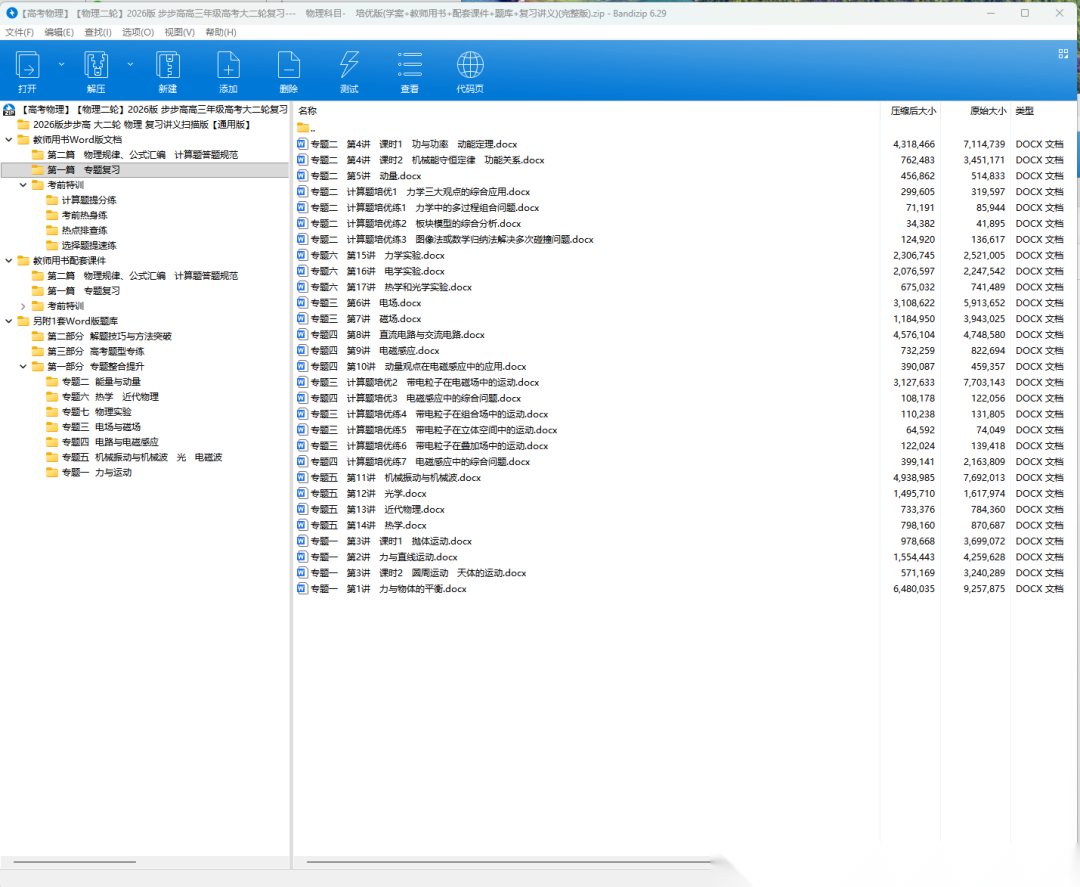The image size is (1080, 887).
Task: Switch layout with top-right grid view icon
Action: click(x=1063, y=54)
